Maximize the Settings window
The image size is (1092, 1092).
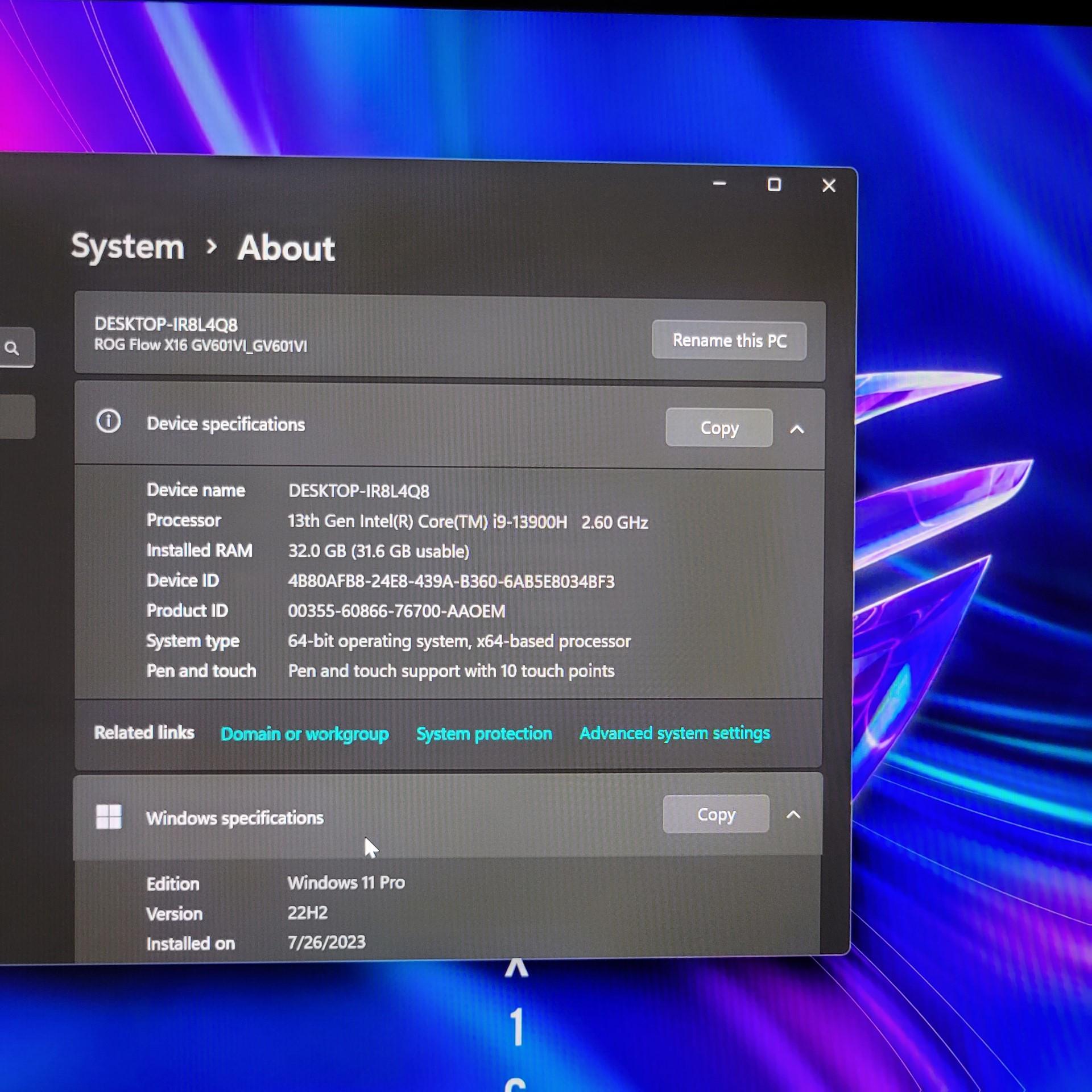pyautogui.click(x=774, y=185)
